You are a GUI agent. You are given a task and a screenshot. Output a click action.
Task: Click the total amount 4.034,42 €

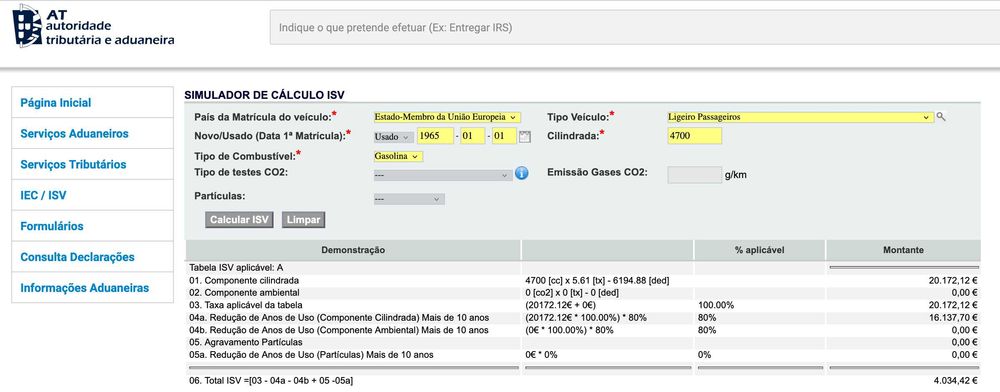coord(955,381)
